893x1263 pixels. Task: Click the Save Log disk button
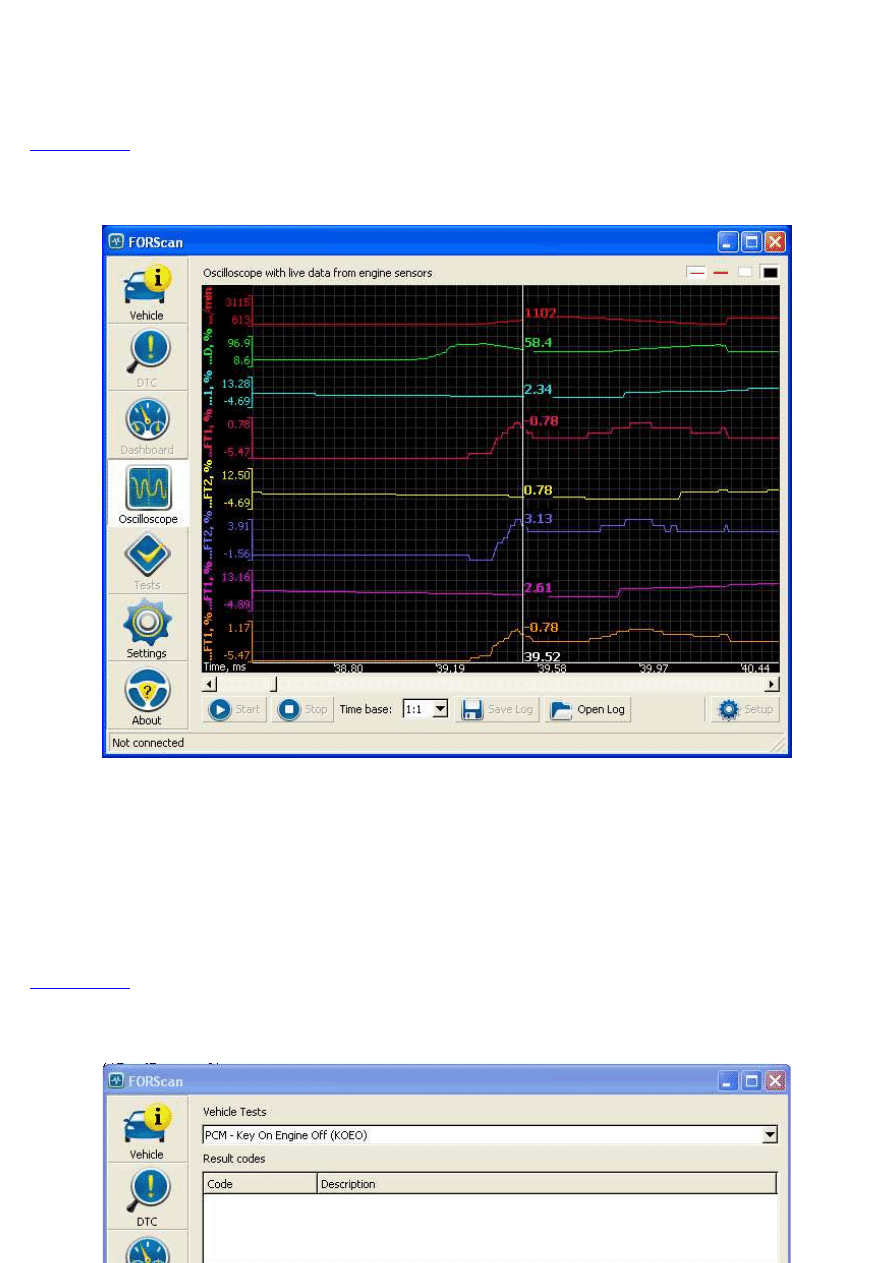[x=498, y=710]
